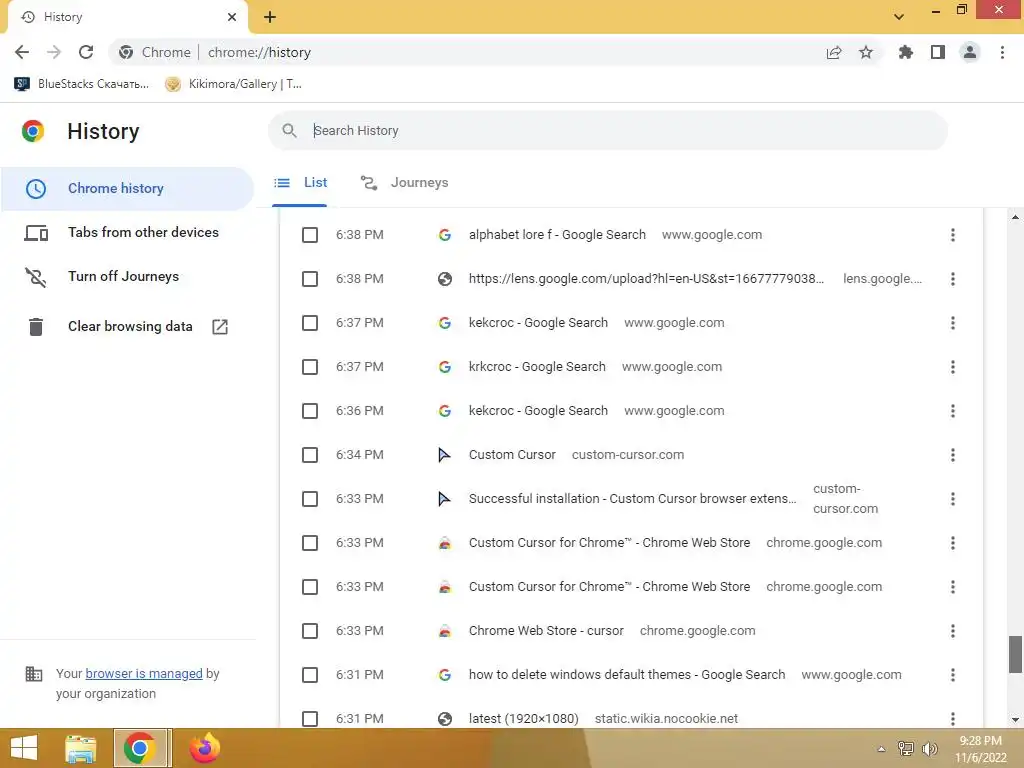Open a new tab with plus button
The height and width of the screenshot is (768, 1024).
[270, 17]
